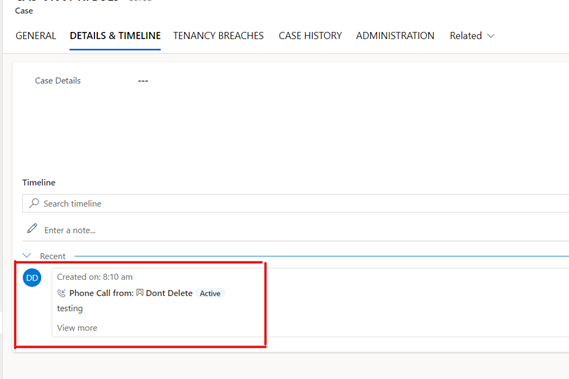Click the Case Details empty value field
569x379 pixels.
pyautogui.click(x=143, y=81)
